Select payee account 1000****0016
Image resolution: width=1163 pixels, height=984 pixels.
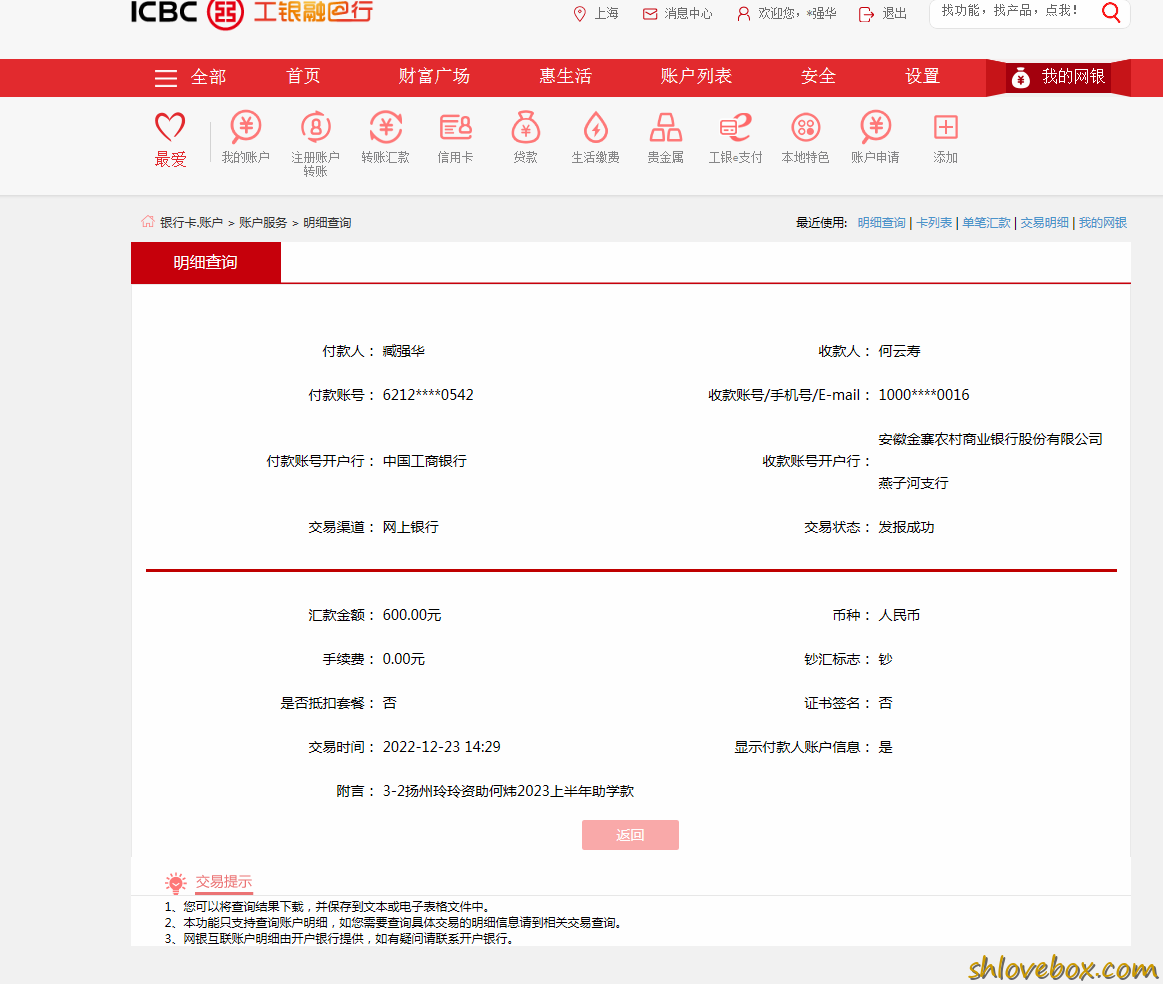tap(923, 395)
